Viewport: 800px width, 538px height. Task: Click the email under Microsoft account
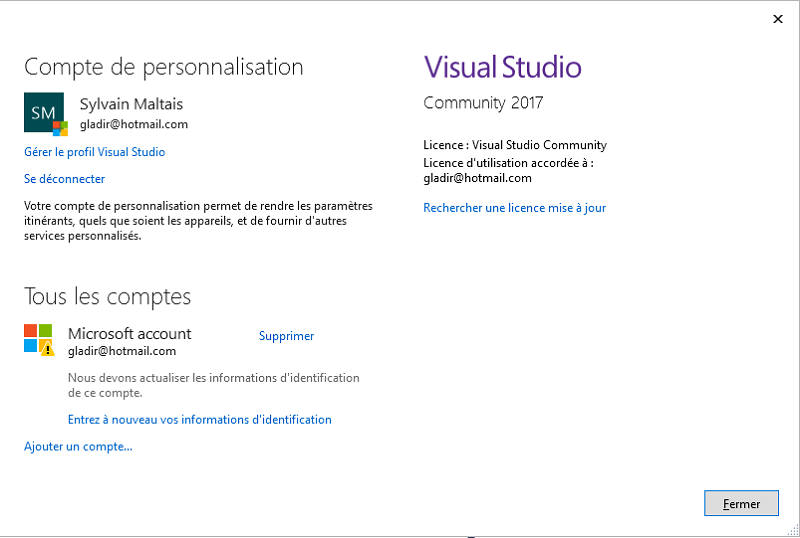pos(122,351)
